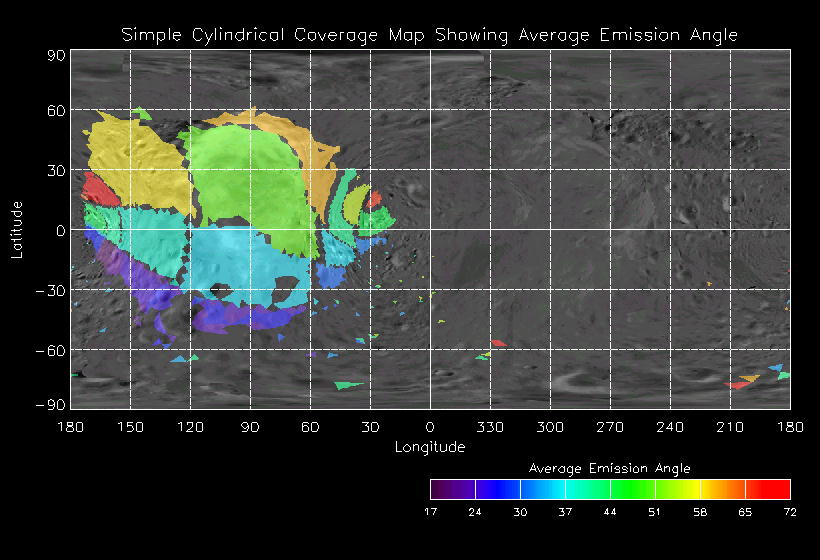Select the purple end of the colorbar
Screen dimensions: 820x560
pos(445,489)
